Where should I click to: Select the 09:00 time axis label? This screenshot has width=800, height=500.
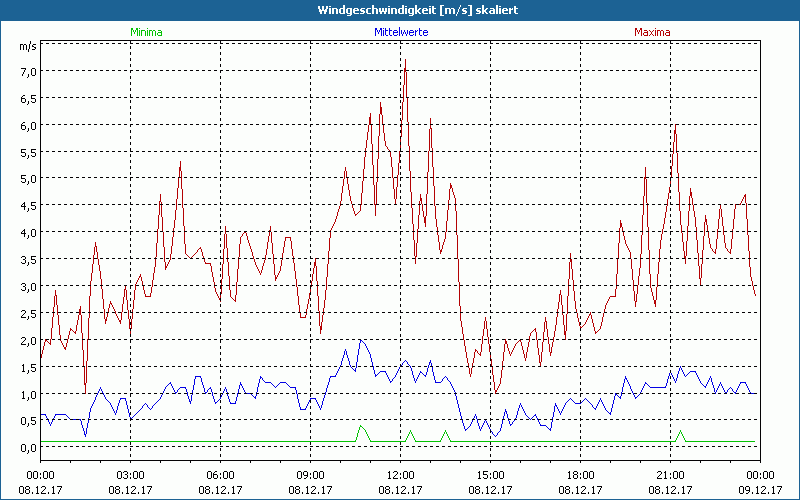click(310, 475)
